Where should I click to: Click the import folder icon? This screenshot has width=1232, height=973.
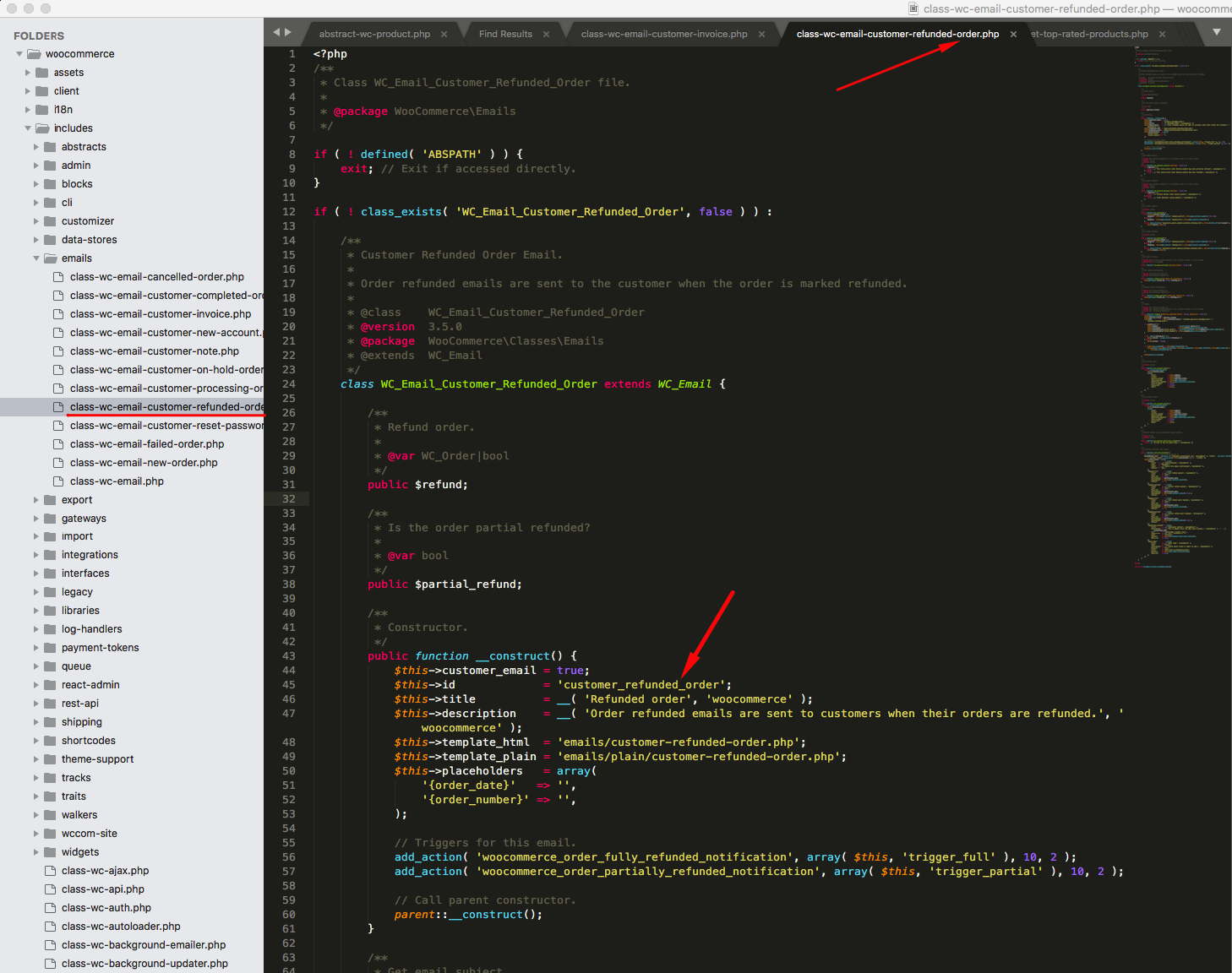coord(50,536)
